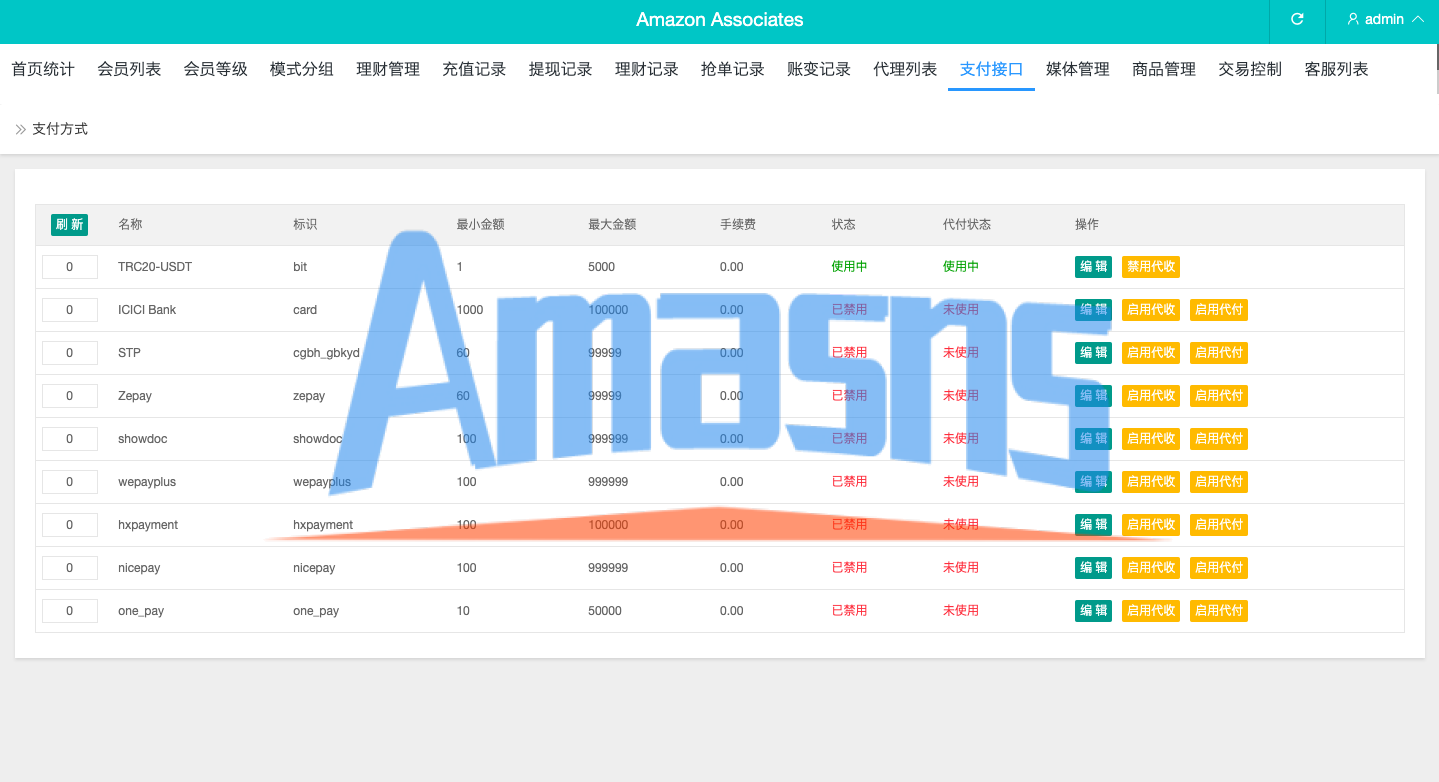Click the 50000 max amount cell
The image size is (1439, 782).
pyautogui.click(x=605, y=611)
